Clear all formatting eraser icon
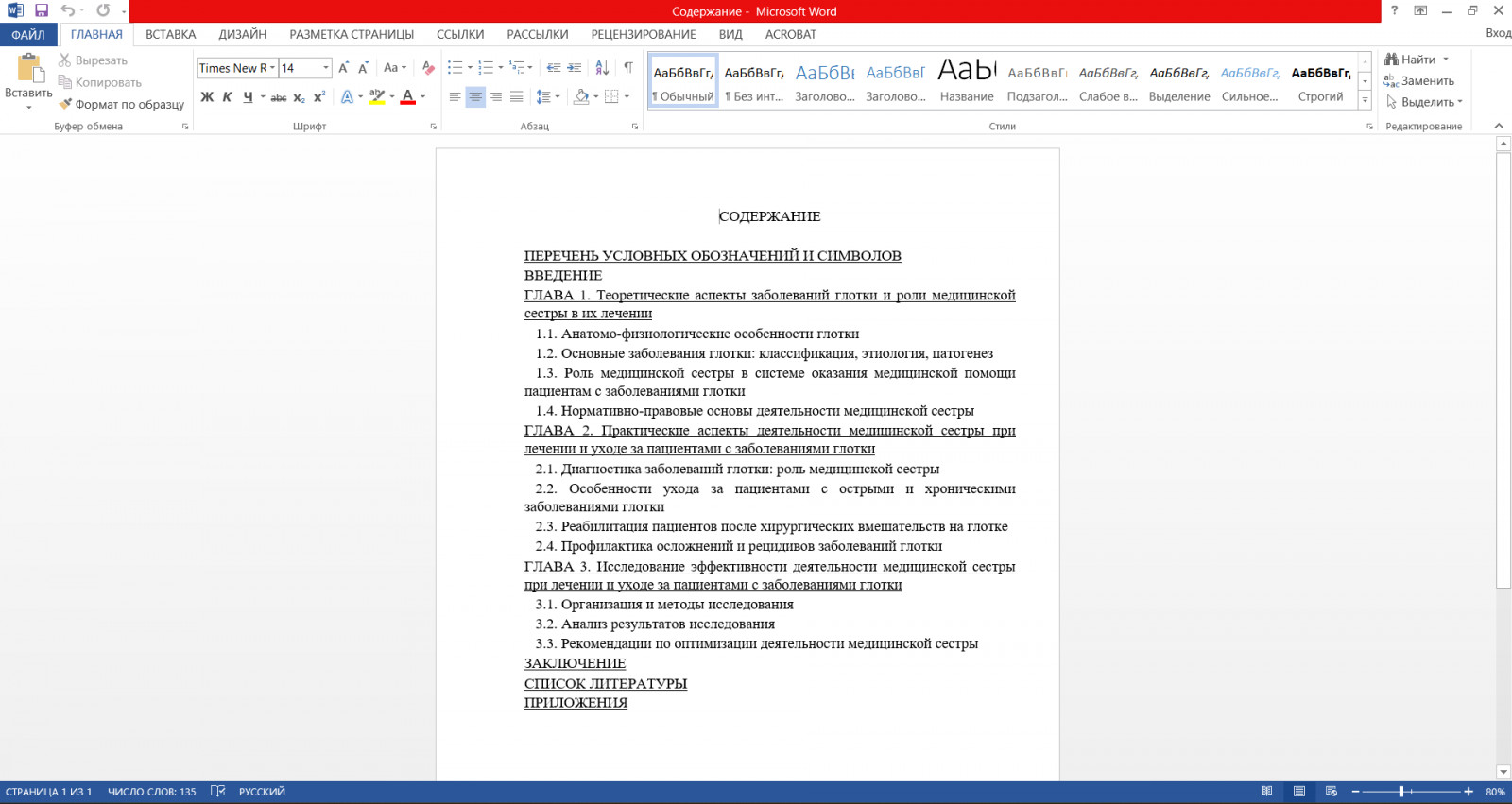The image size is (1512, 804). [x=428, y=68]
